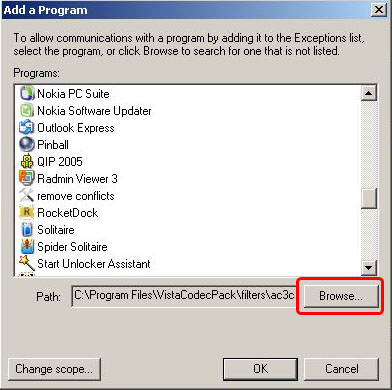Select the Spider Solitaire icon

[x=27, y=246]
